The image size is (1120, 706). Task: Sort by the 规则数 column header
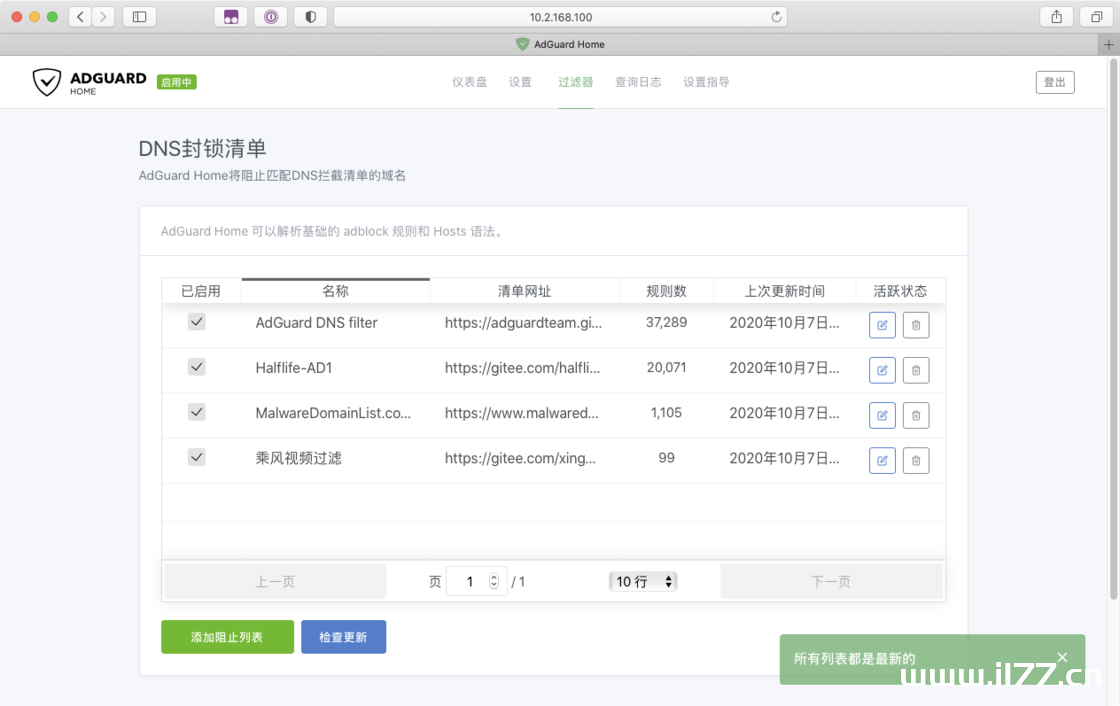[666, 291]
